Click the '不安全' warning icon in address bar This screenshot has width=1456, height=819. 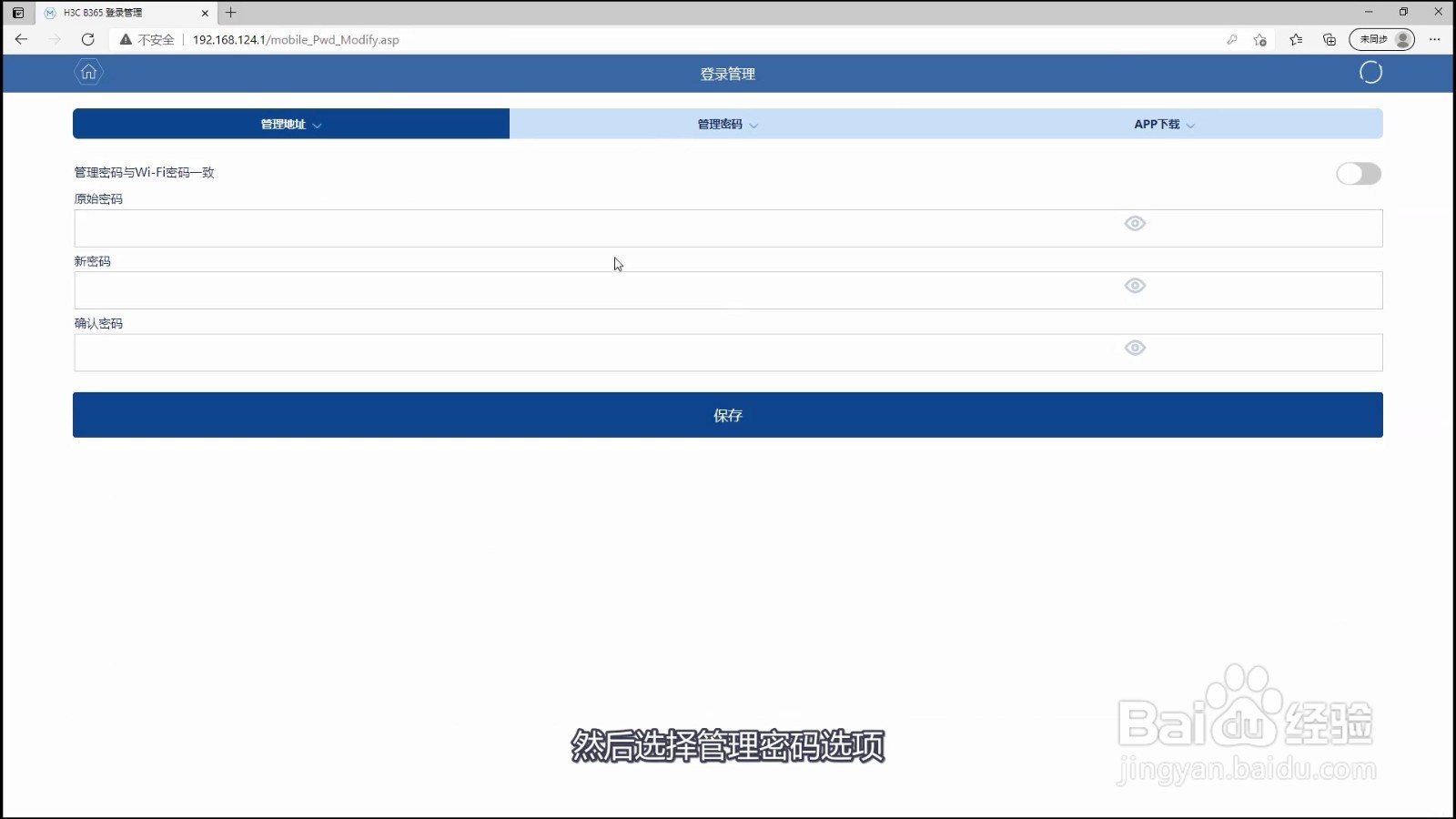coord(125,39)
